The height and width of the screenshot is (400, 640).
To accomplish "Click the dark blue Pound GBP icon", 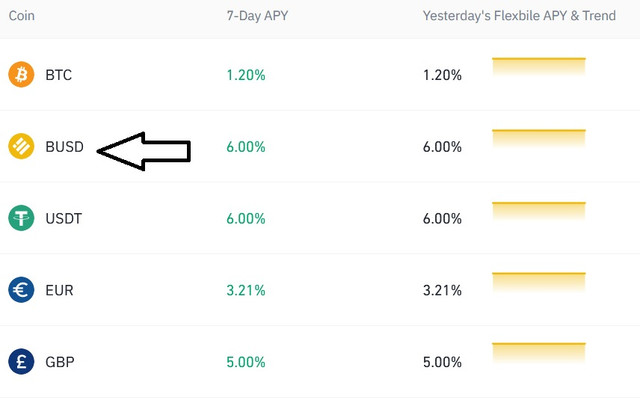I will [21, 362].
